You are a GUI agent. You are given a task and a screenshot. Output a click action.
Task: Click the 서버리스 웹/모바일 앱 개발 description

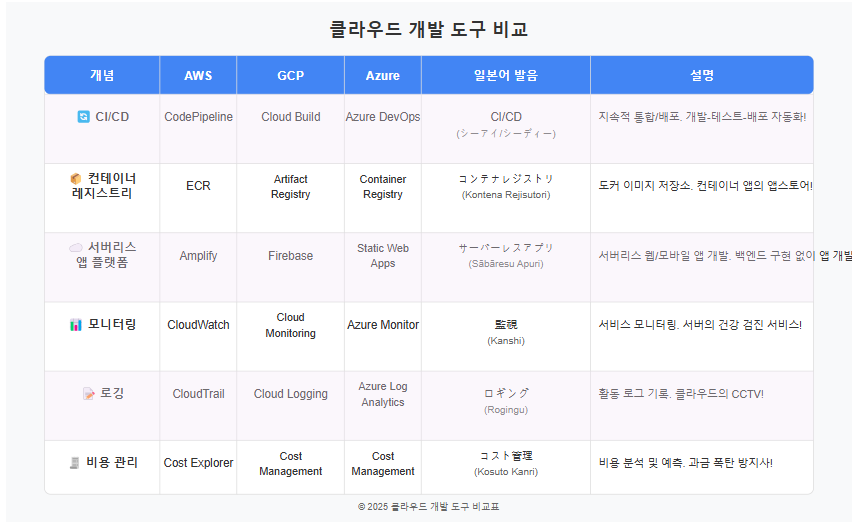(725, 256)
